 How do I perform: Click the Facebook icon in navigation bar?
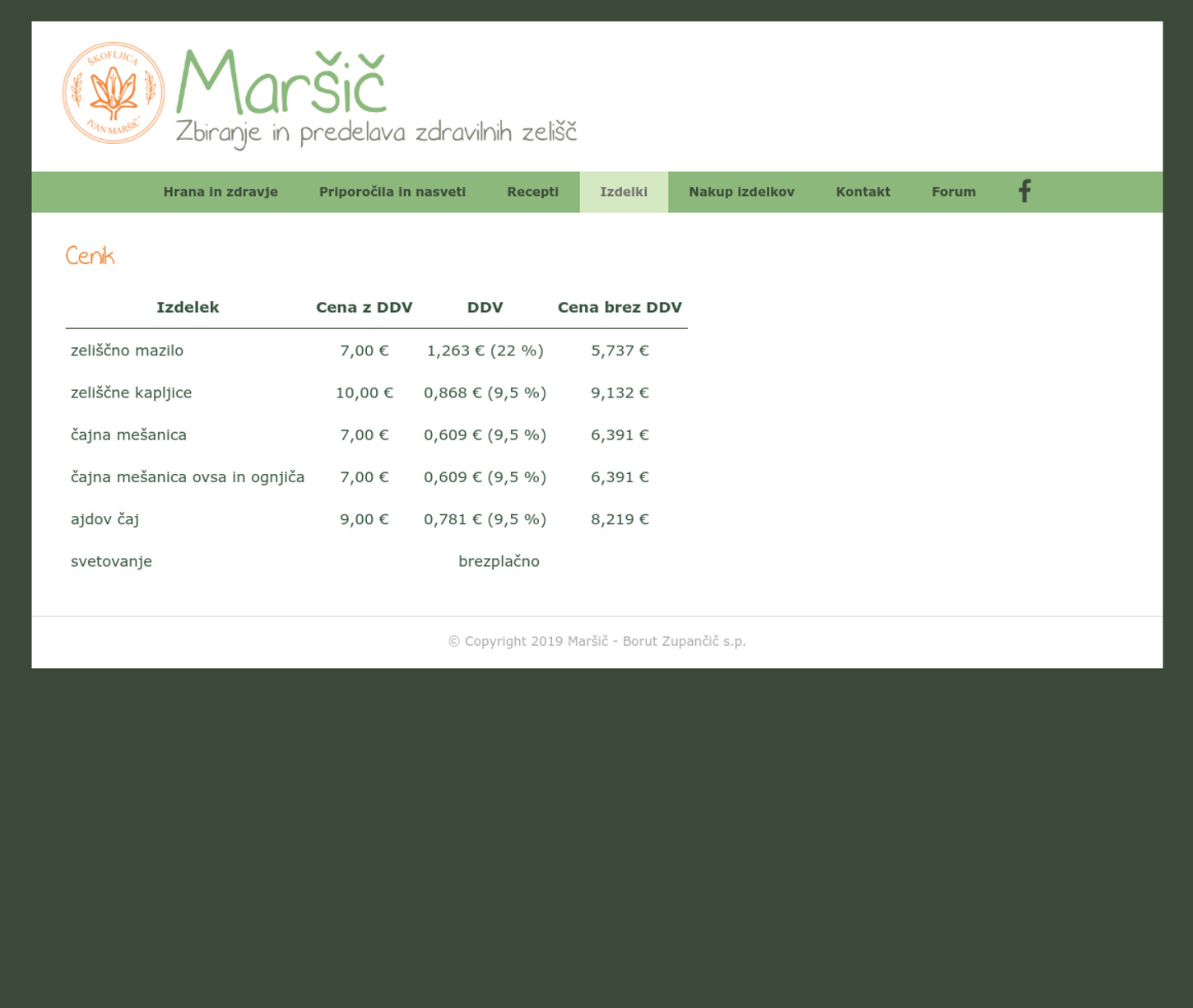[x=1024, y=192]
